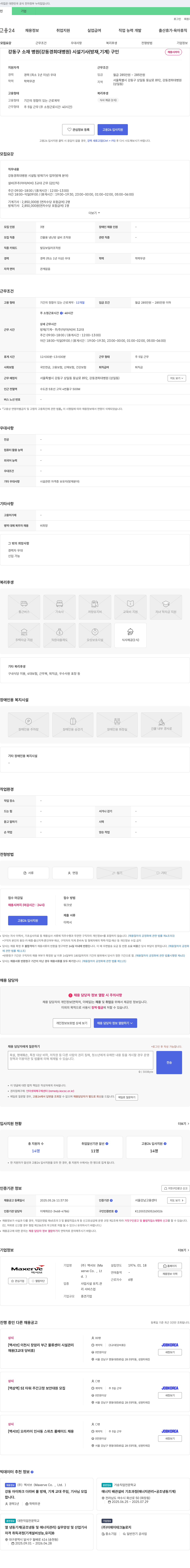Click the 장애인용 화장실 icon
Viewport: 190px width, 1568px height.
(x=117, y=724)
